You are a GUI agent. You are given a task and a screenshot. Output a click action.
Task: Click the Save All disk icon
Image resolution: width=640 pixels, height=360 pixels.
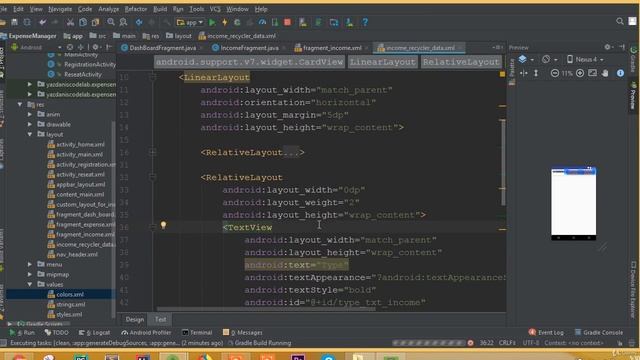point(14,22)
